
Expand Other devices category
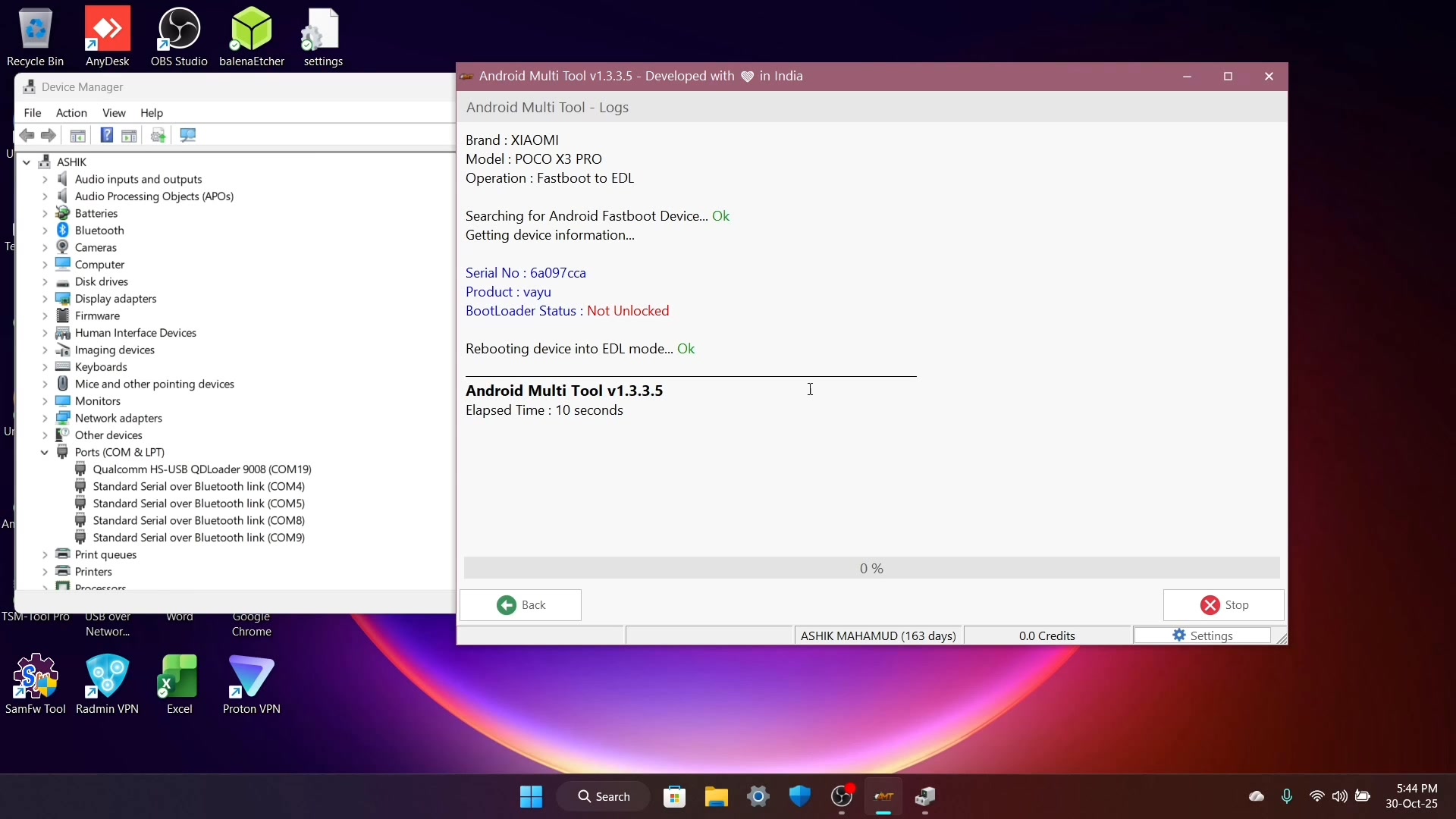[45, 435]
